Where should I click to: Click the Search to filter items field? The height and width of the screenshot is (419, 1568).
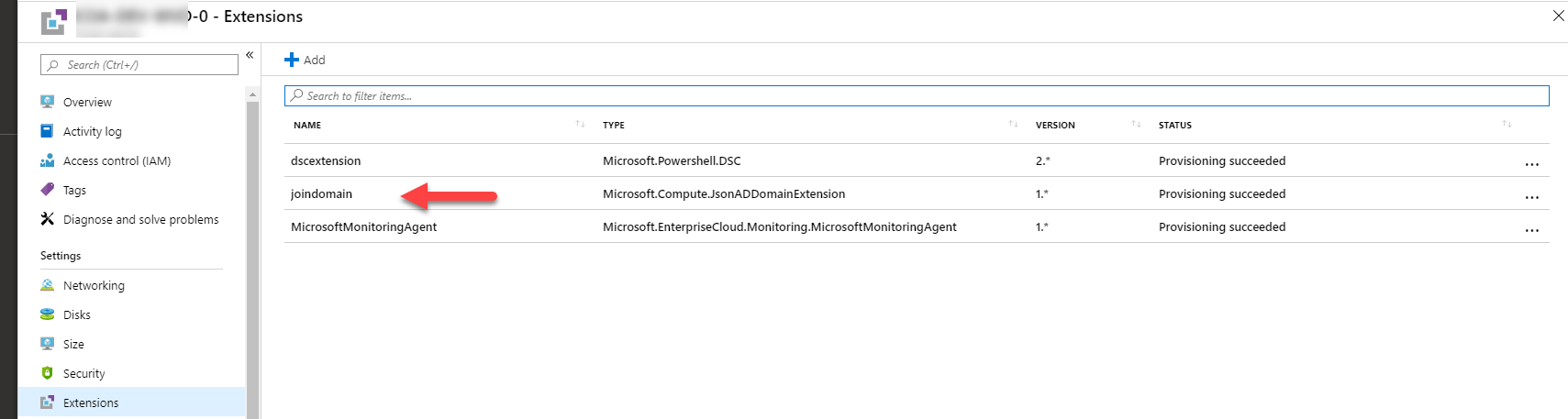pyautogui.click(x=917, y=95)
